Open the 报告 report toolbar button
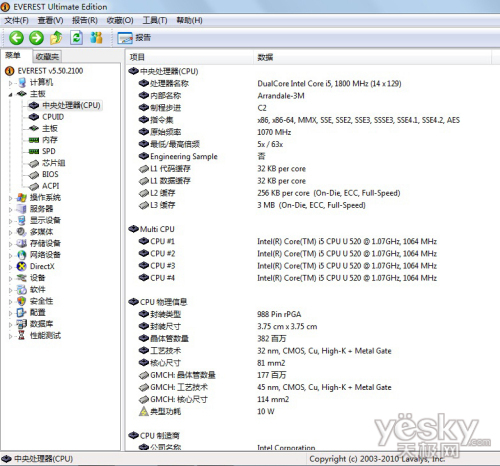500x466 pixels. 134,38
